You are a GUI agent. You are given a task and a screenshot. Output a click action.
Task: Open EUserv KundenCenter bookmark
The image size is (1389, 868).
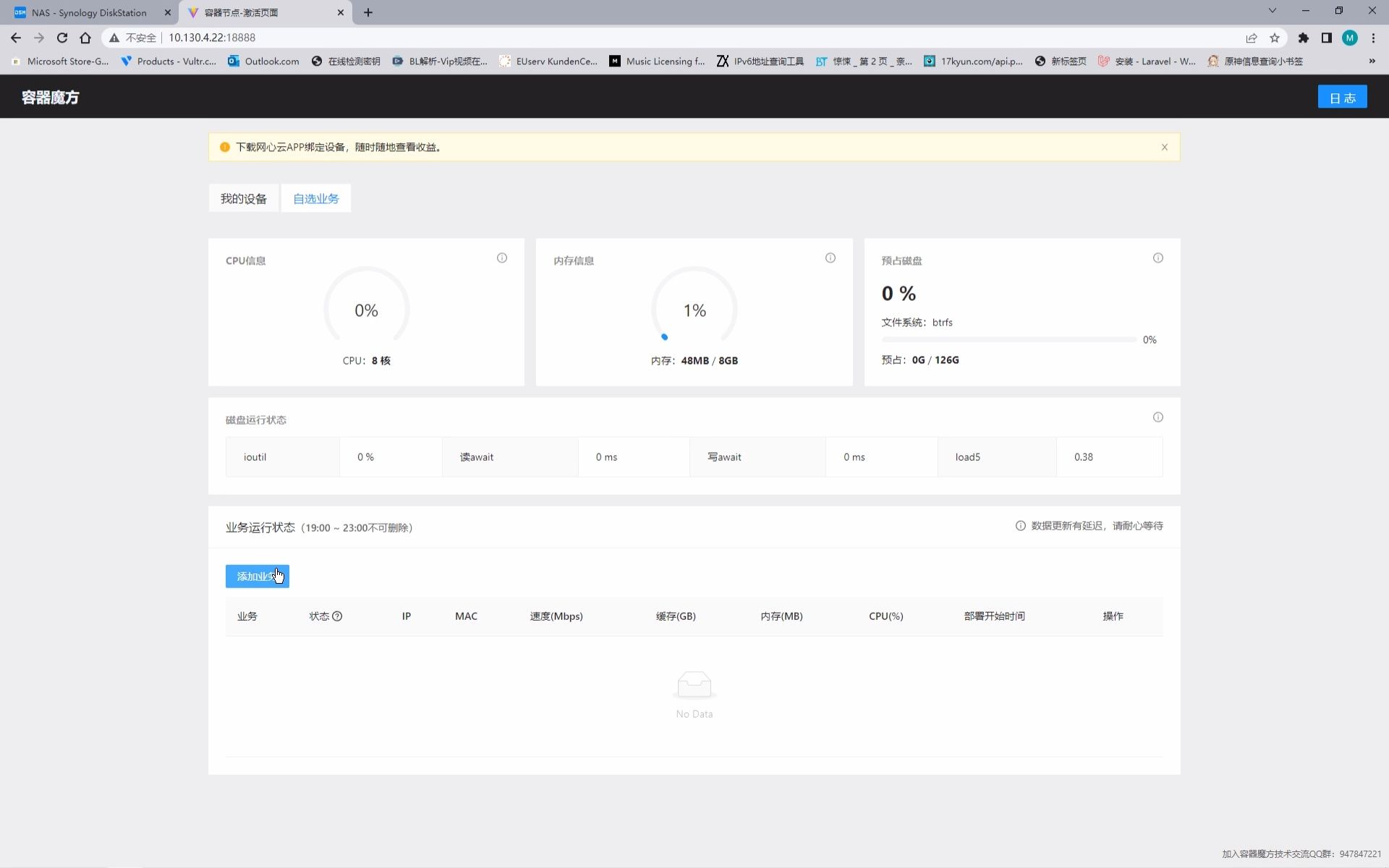pyautogui.click(x=548, y=61)
